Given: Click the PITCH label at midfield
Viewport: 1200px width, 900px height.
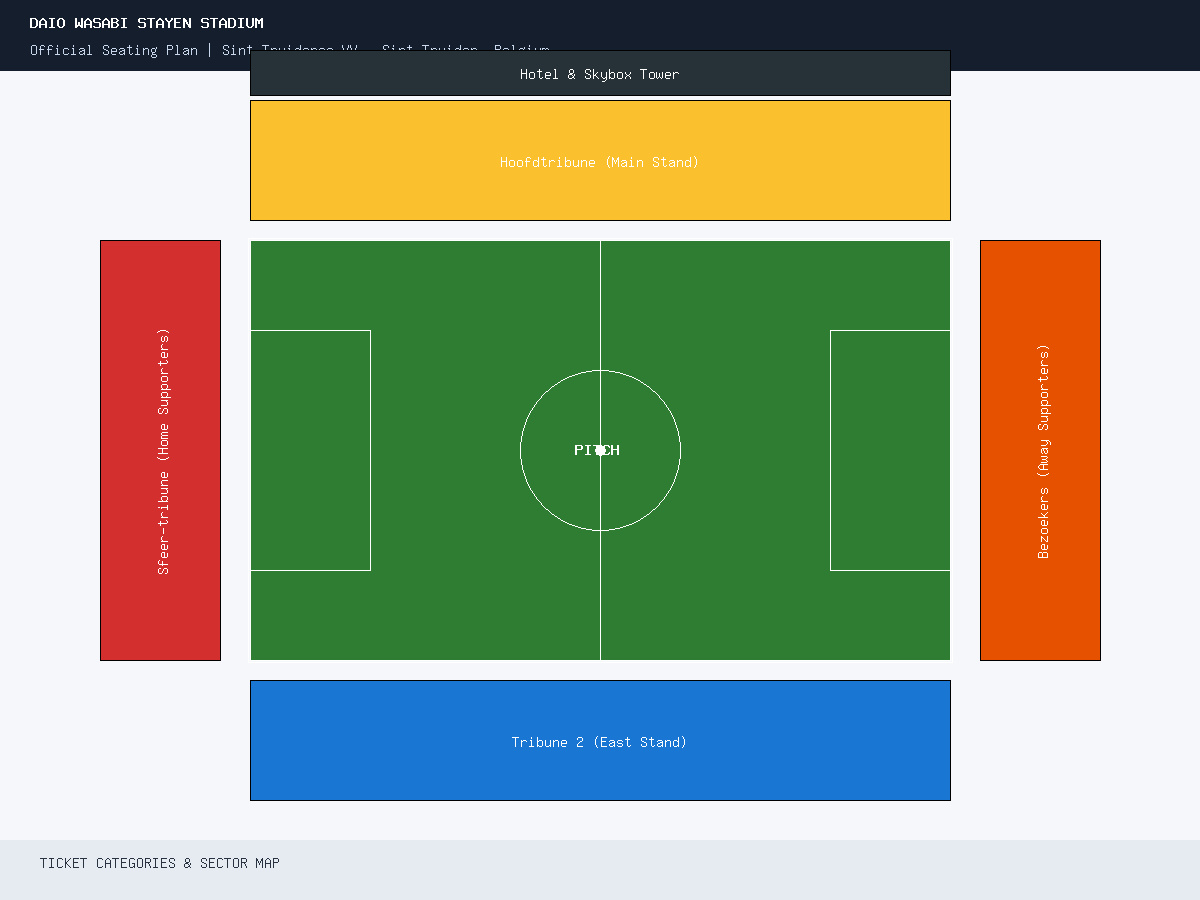Looking at the screenshot, I should pos(597,450).
